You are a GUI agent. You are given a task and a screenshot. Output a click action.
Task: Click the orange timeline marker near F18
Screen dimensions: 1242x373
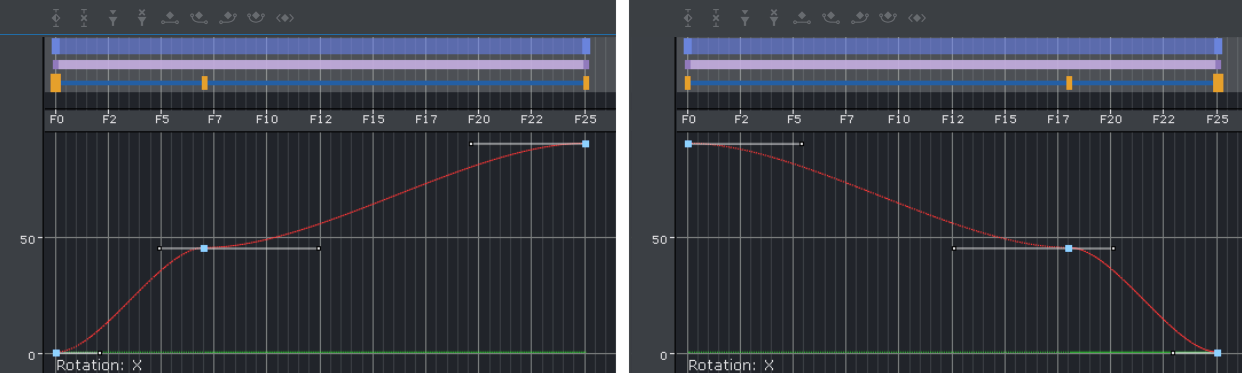1069,83
